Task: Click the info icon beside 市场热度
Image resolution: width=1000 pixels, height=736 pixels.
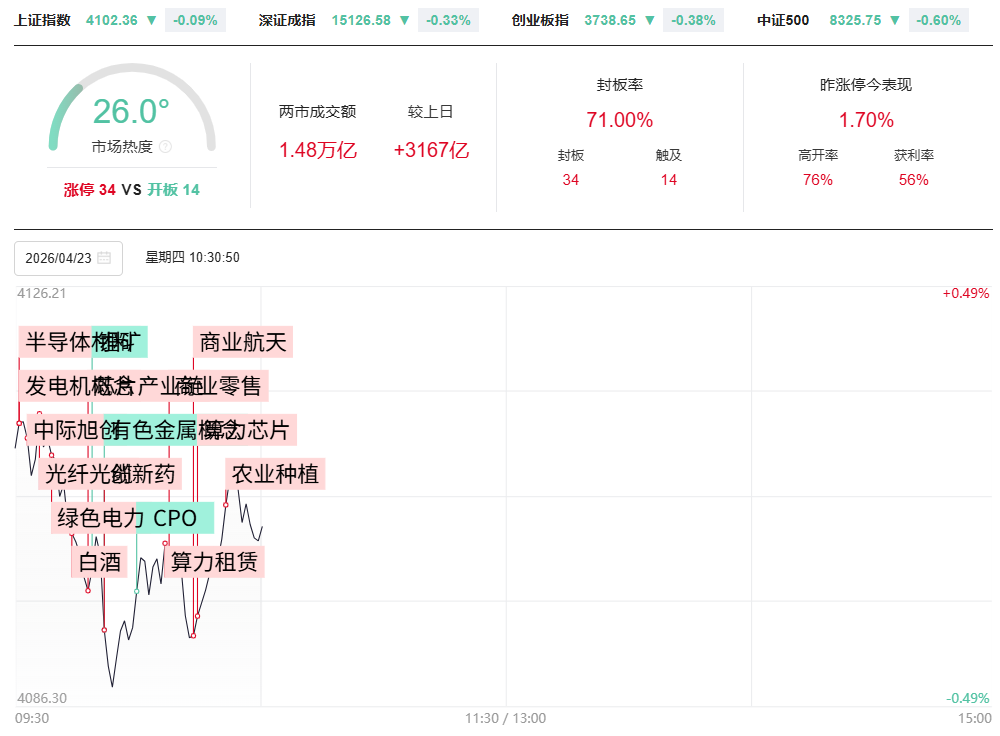Action: point(166,147)
